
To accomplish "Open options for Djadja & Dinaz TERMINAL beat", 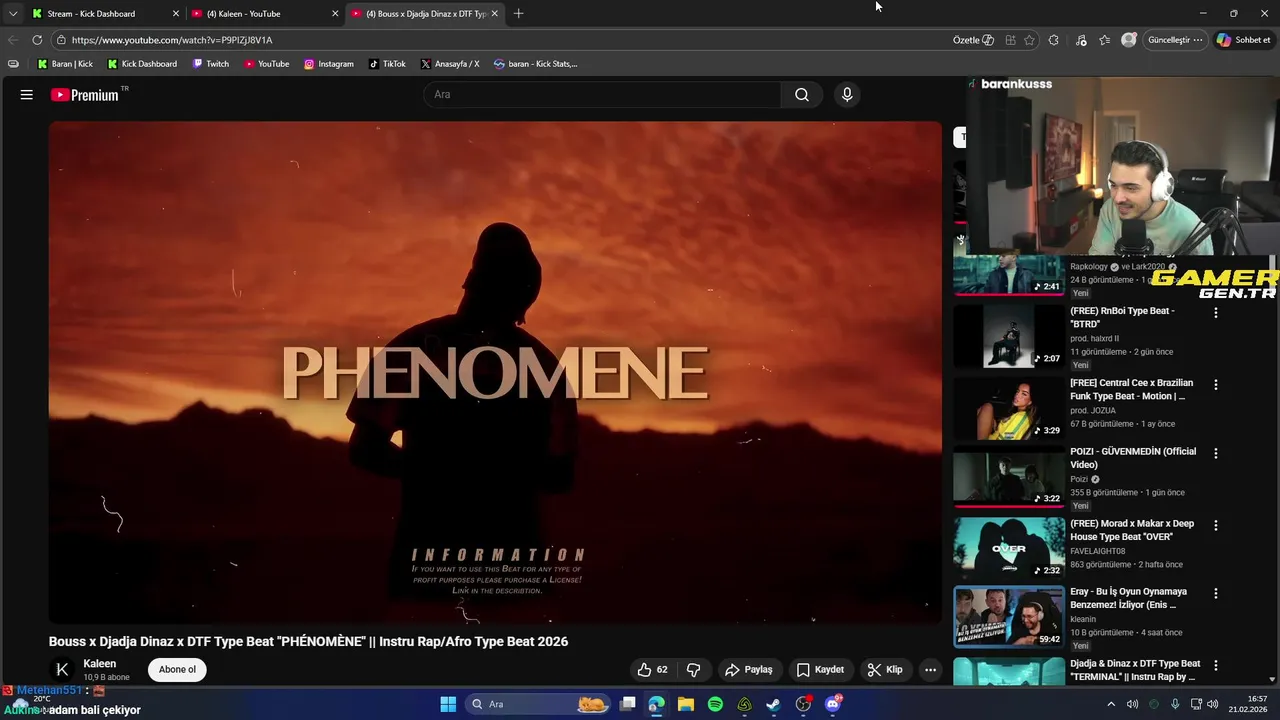I will [1216, 665].
